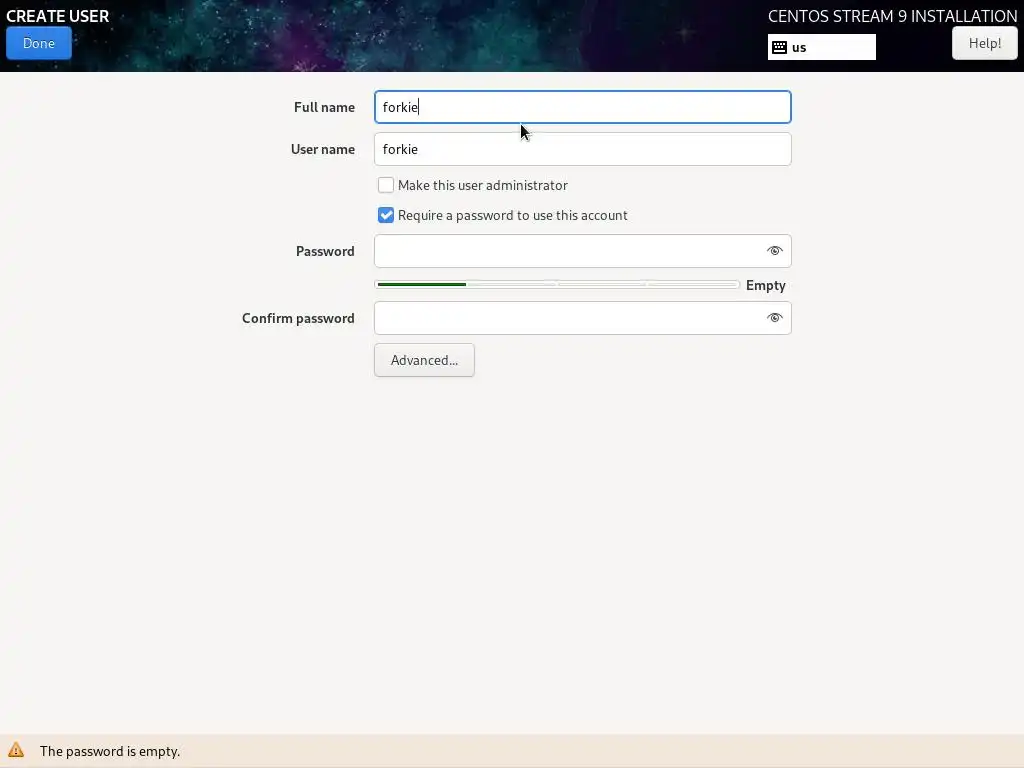Click the 'Make this user administrator' label text
The image size is (1024, 768).
point(483,185)
